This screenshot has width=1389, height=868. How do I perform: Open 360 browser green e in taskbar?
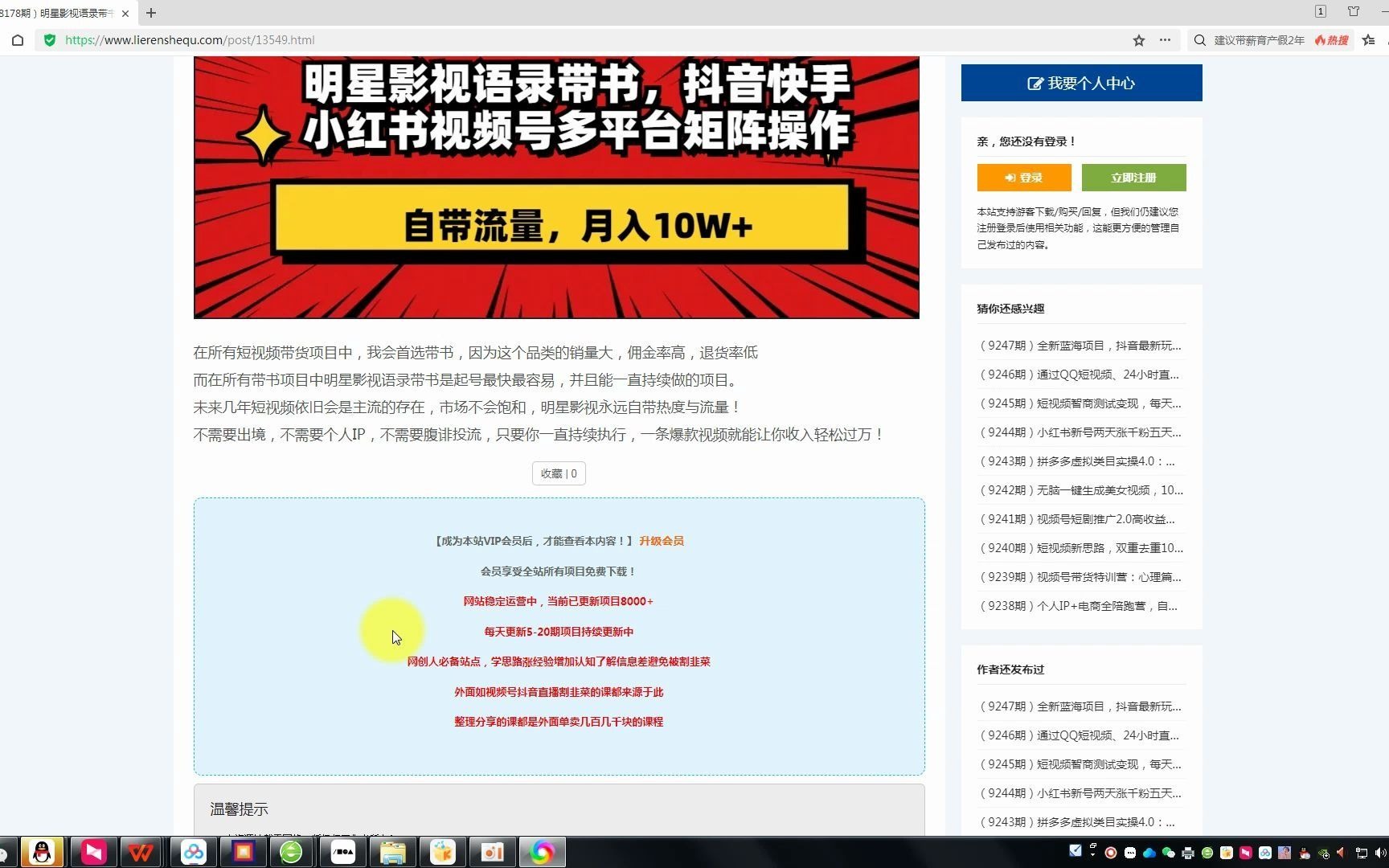(x=291, y=852)
